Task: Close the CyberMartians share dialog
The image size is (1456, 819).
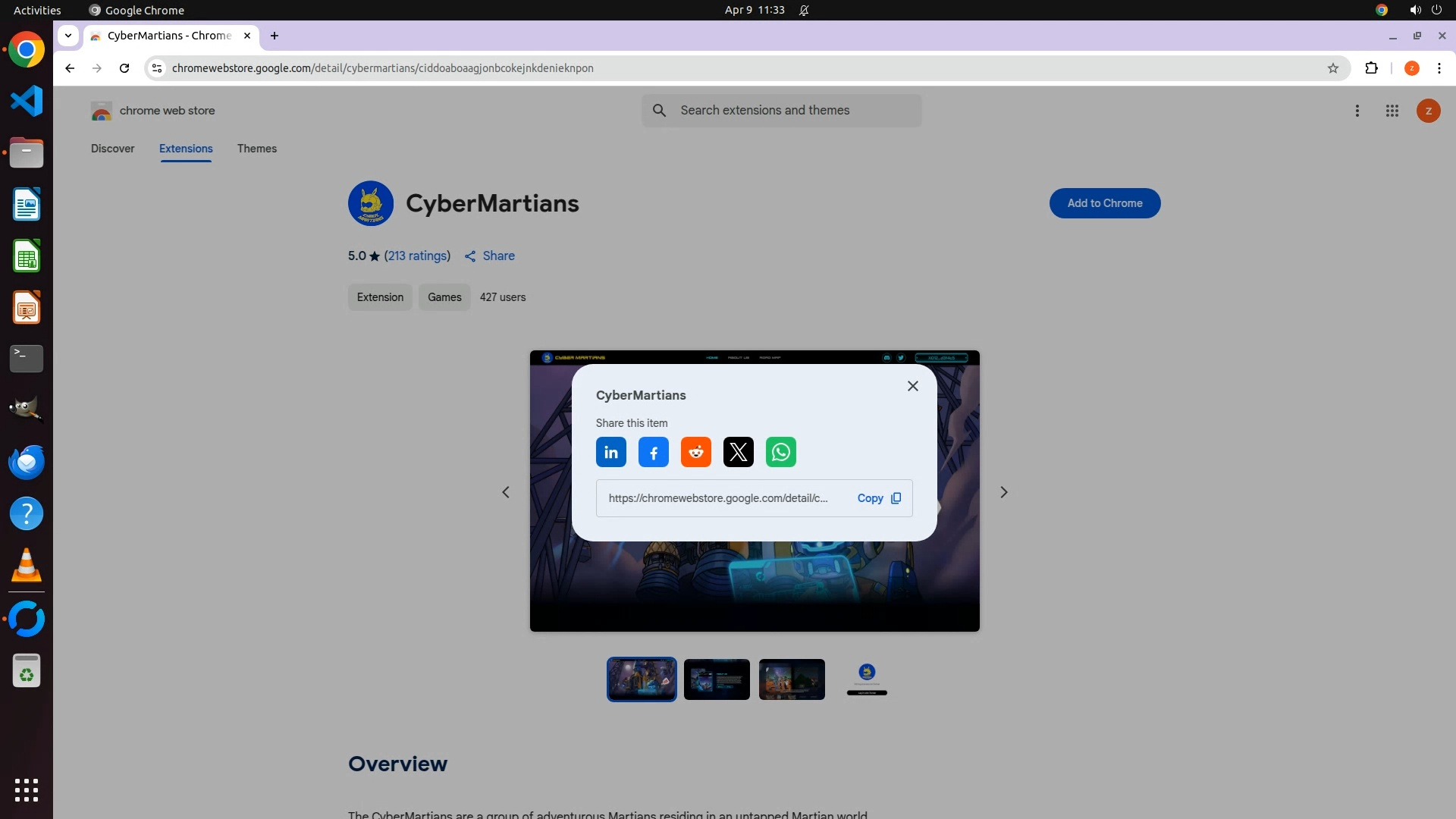Action: click(912, 386)
